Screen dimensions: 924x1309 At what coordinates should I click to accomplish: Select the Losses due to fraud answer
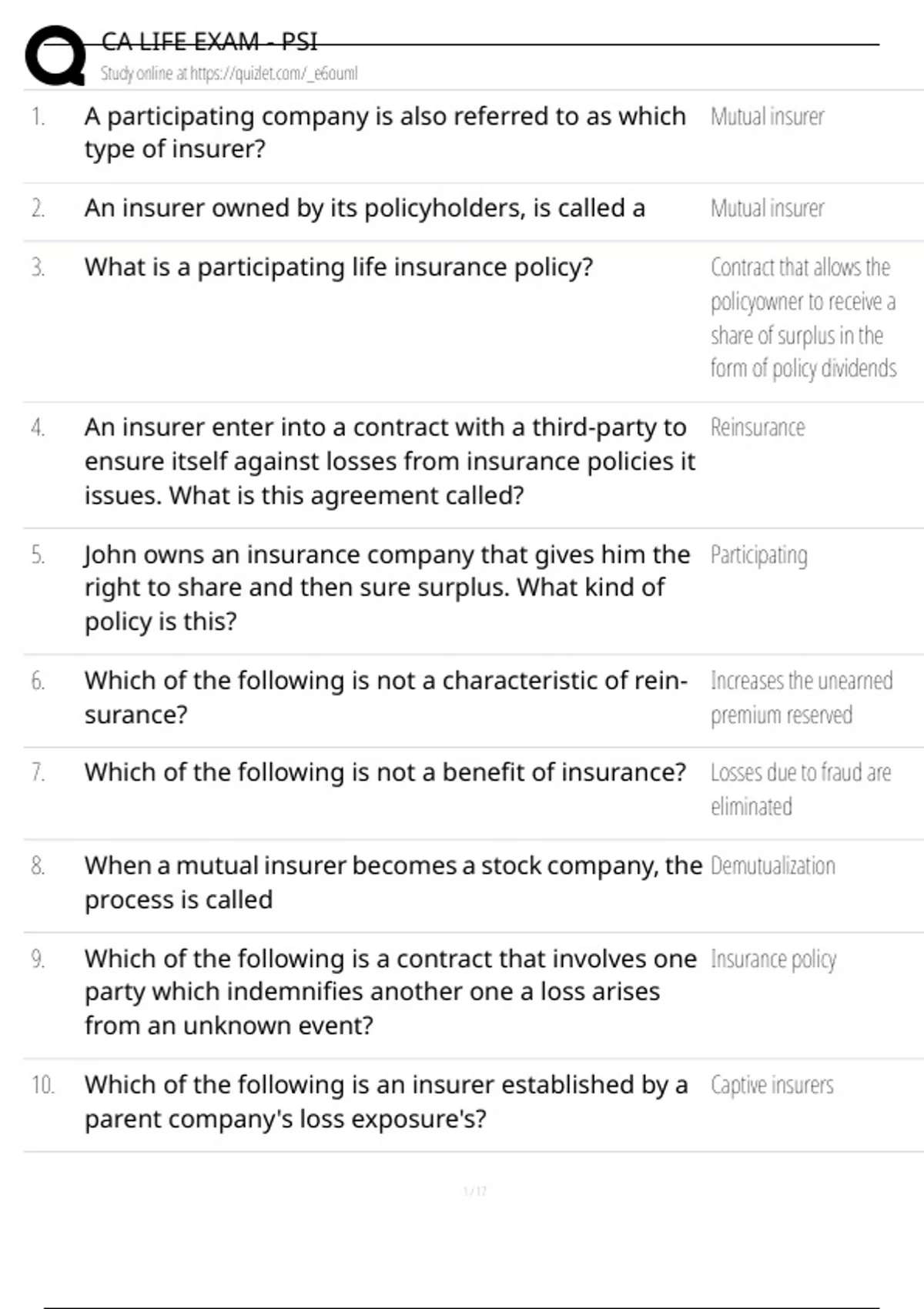pyautogui.click(x=800, y=789)
